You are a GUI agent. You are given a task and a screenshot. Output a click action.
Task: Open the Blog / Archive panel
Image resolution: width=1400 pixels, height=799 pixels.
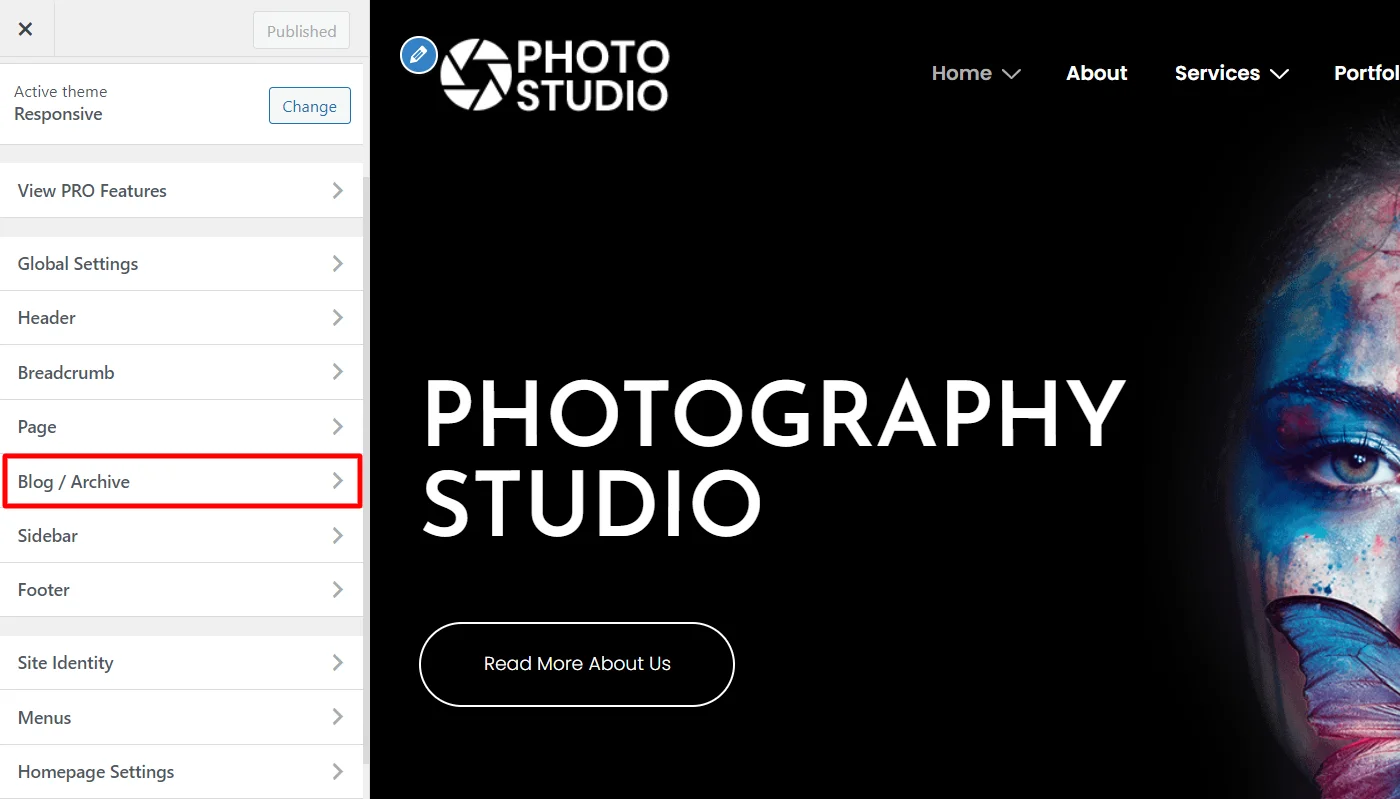(181, 481)
